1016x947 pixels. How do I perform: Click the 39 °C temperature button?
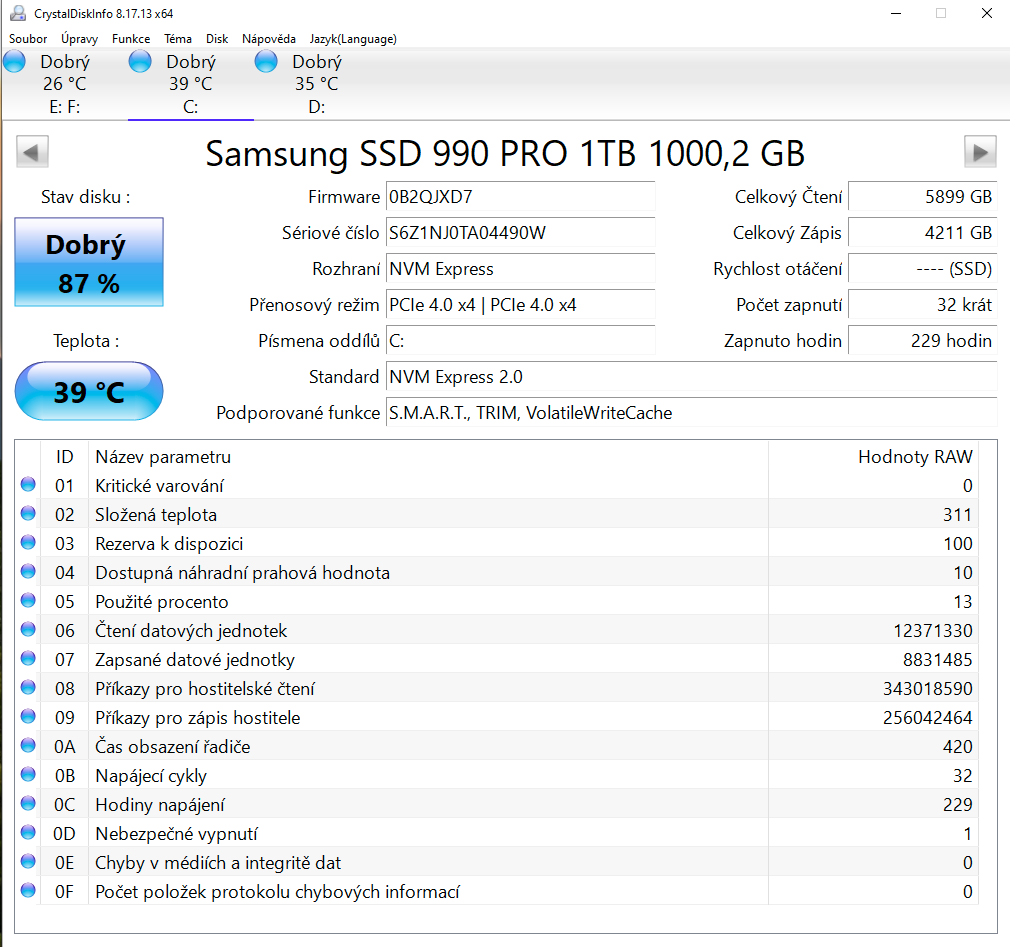click(89, 392)
